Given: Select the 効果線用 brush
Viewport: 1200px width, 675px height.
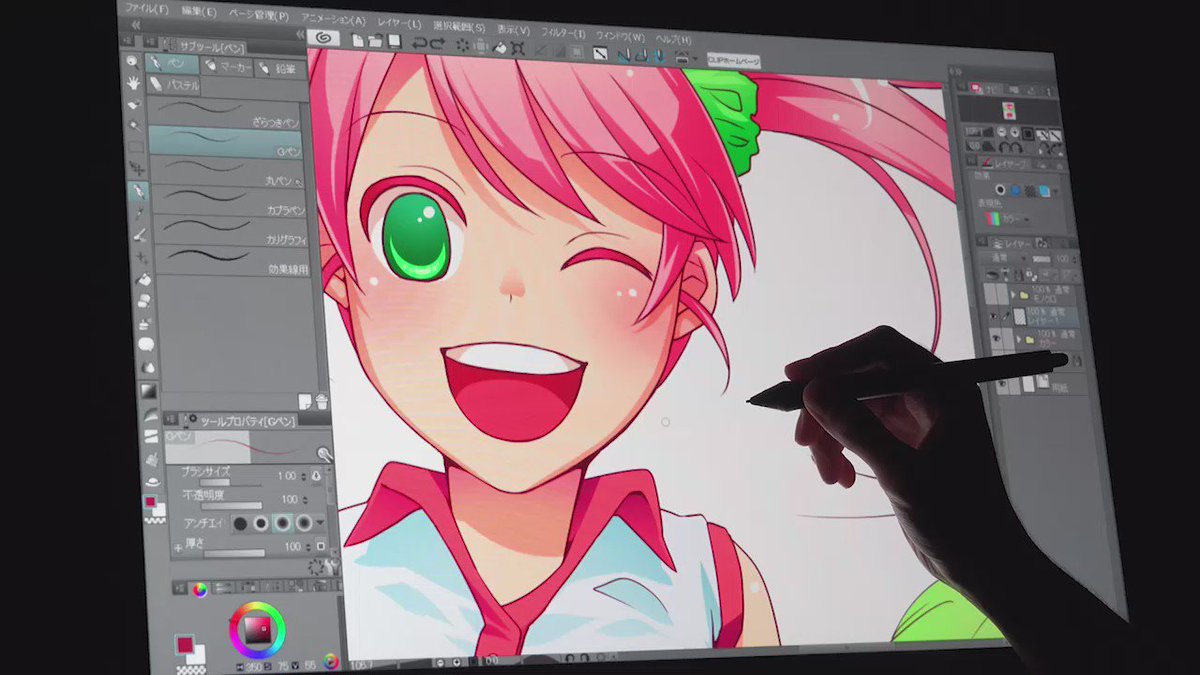Looking at the screenshot, I should 233,261.
